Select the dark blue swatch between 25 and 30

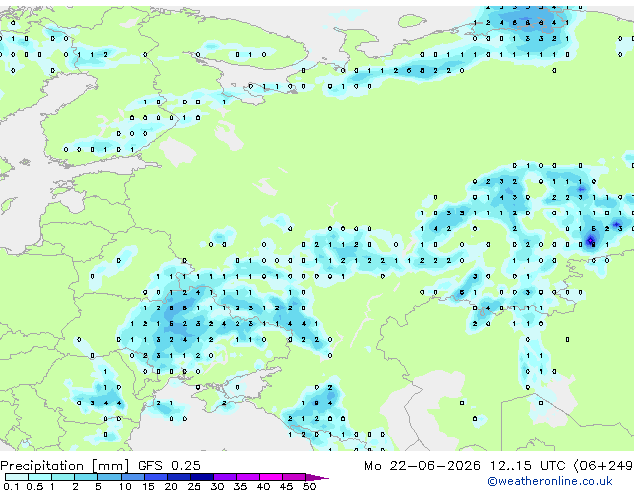point(202,477)
